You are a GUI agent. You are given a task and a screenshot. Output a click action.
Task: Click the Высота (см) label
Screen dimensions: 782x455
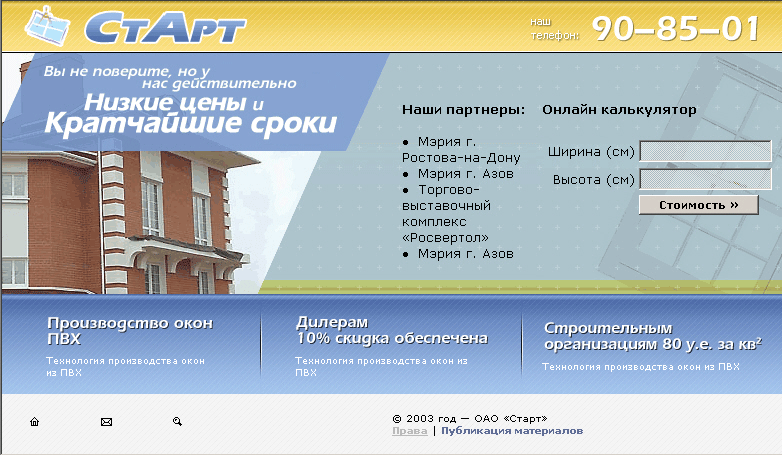[x=593, y=180]
